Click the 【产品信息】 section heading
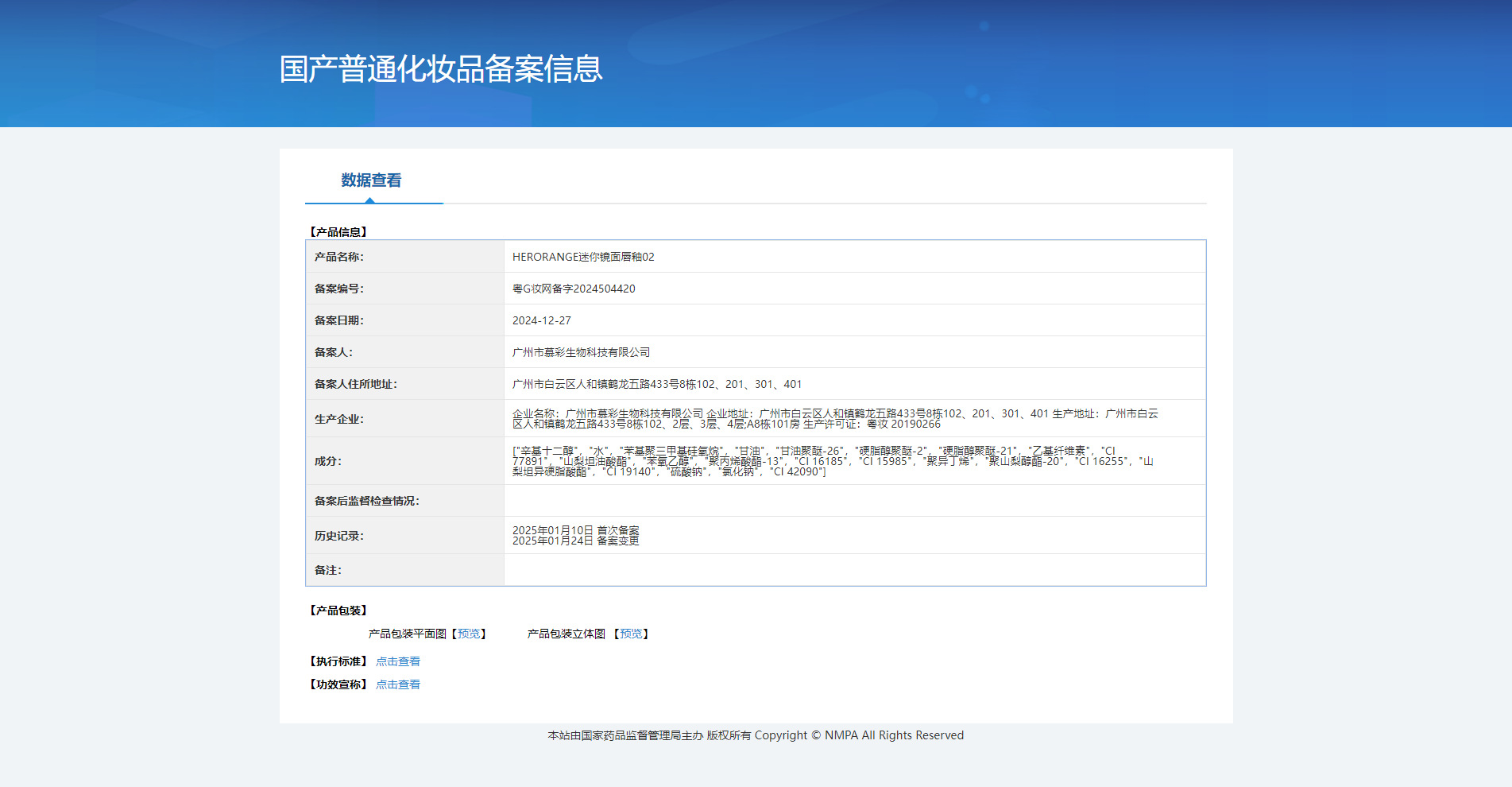 point(338,232)
